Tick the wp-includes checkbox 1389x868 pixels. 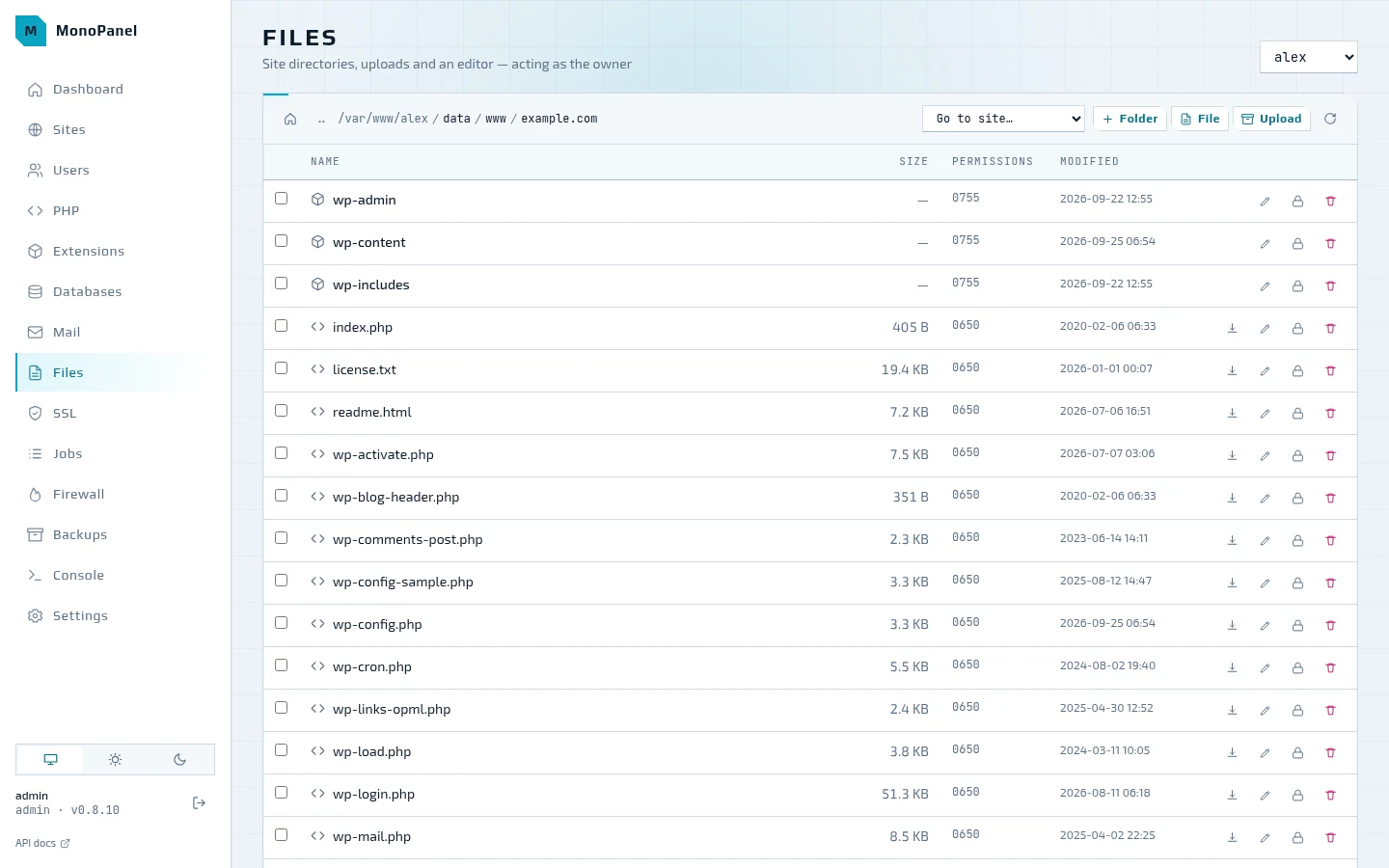click(282, 284)
